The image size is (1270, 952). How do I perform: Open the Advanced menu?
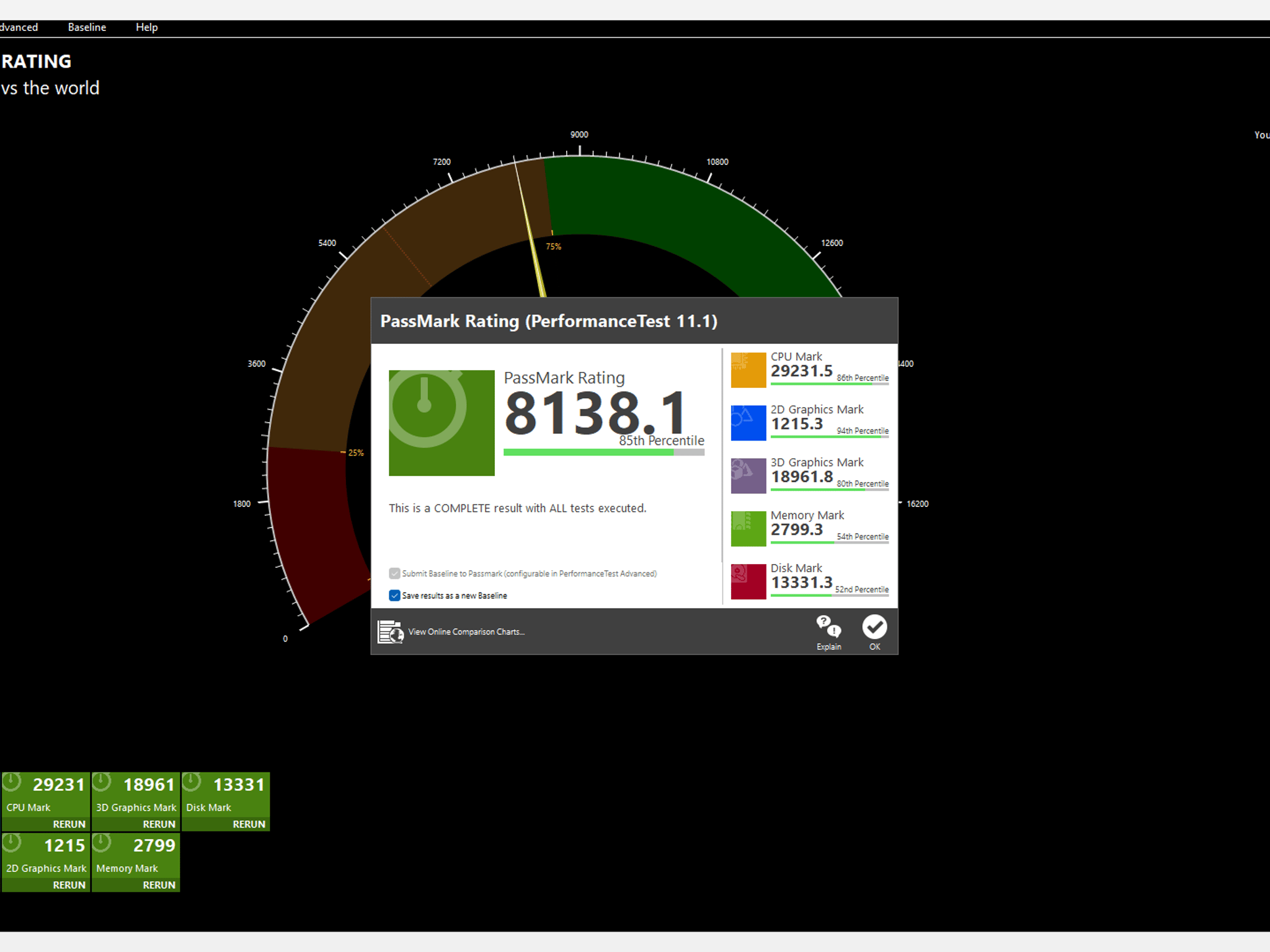[x=19, y=27]
